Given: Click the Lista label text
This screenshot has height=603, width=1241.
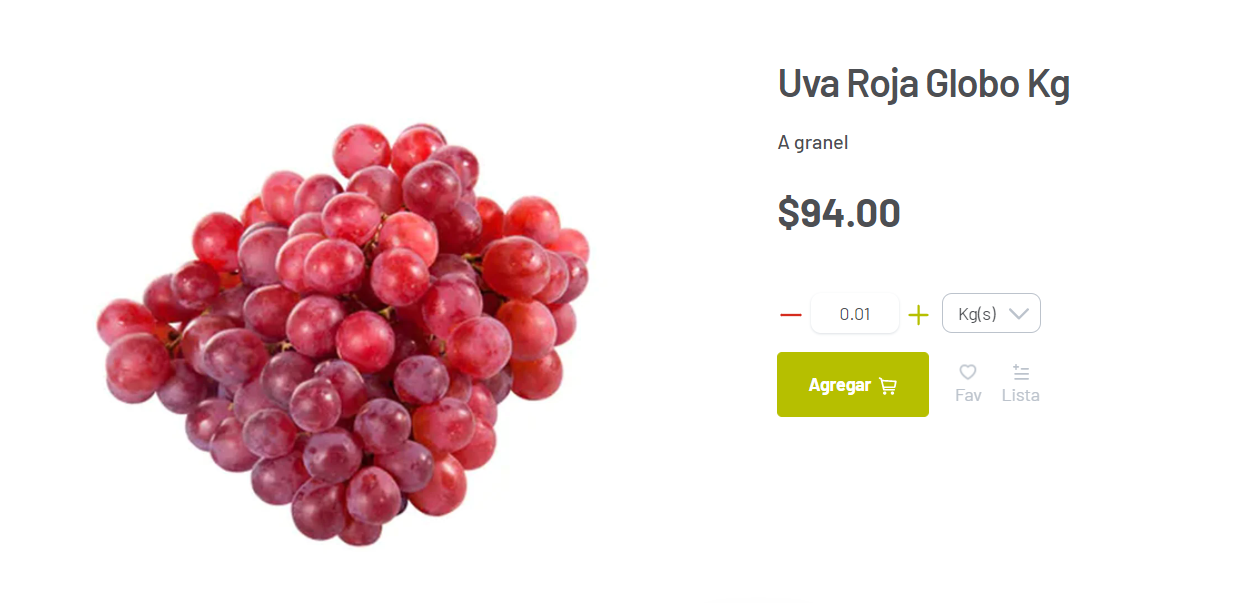Looking at the screenshot, I should pos(1021,395).
